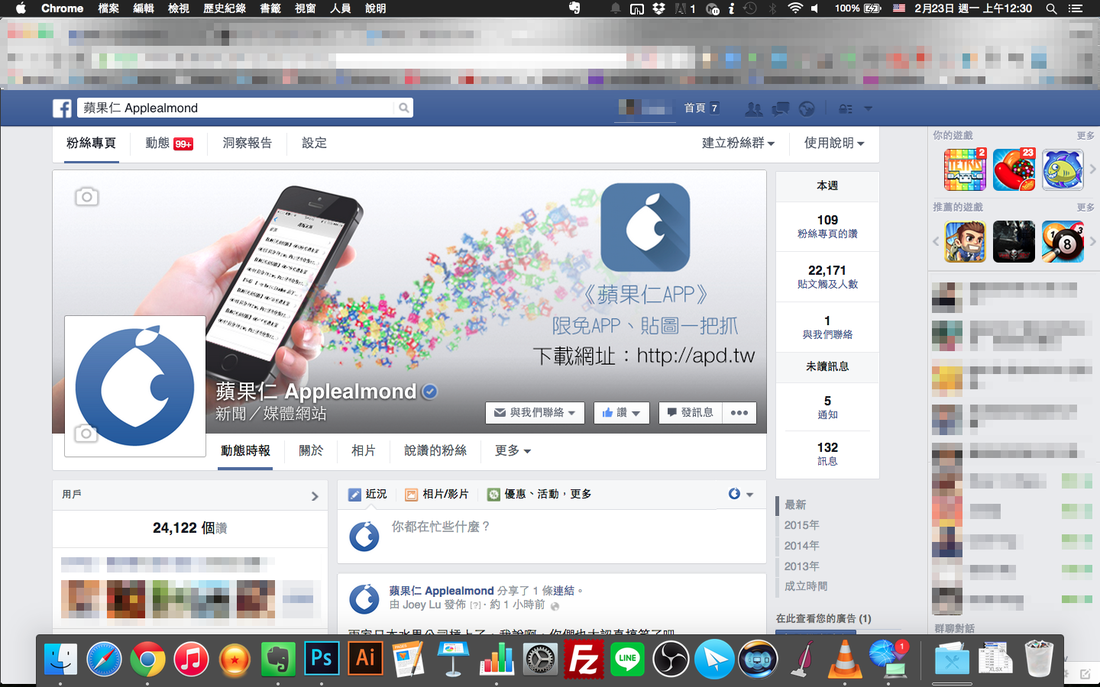Open the 相片 tab on the page

[x=363, y=451]
